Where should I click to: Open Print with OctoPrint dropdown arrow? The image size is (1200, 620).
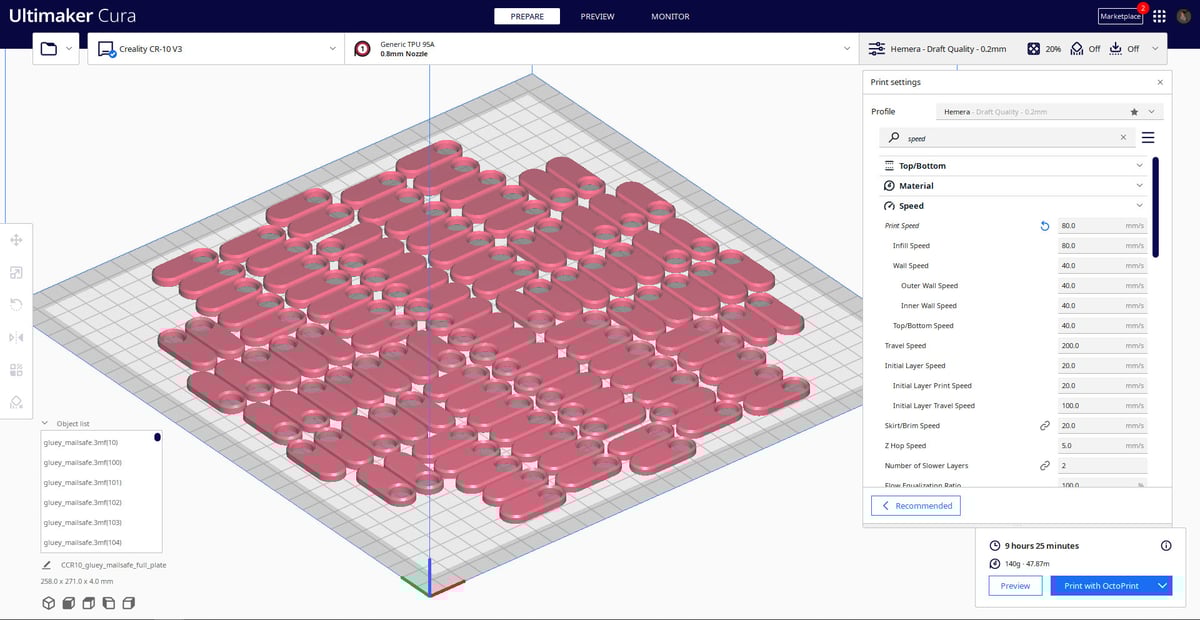coord(1160,586)
